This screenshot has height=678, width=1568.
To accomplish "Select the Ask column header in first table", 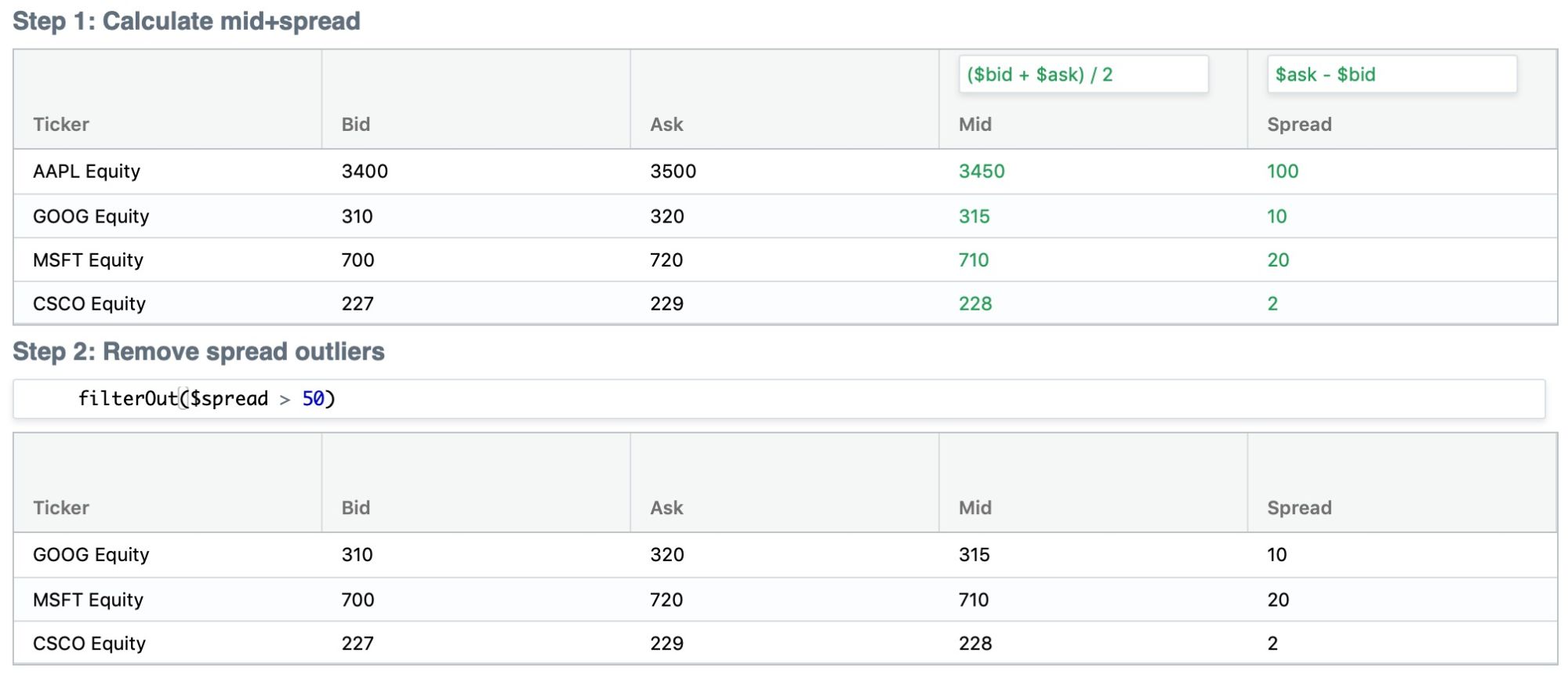I will [x=666, y=125].
